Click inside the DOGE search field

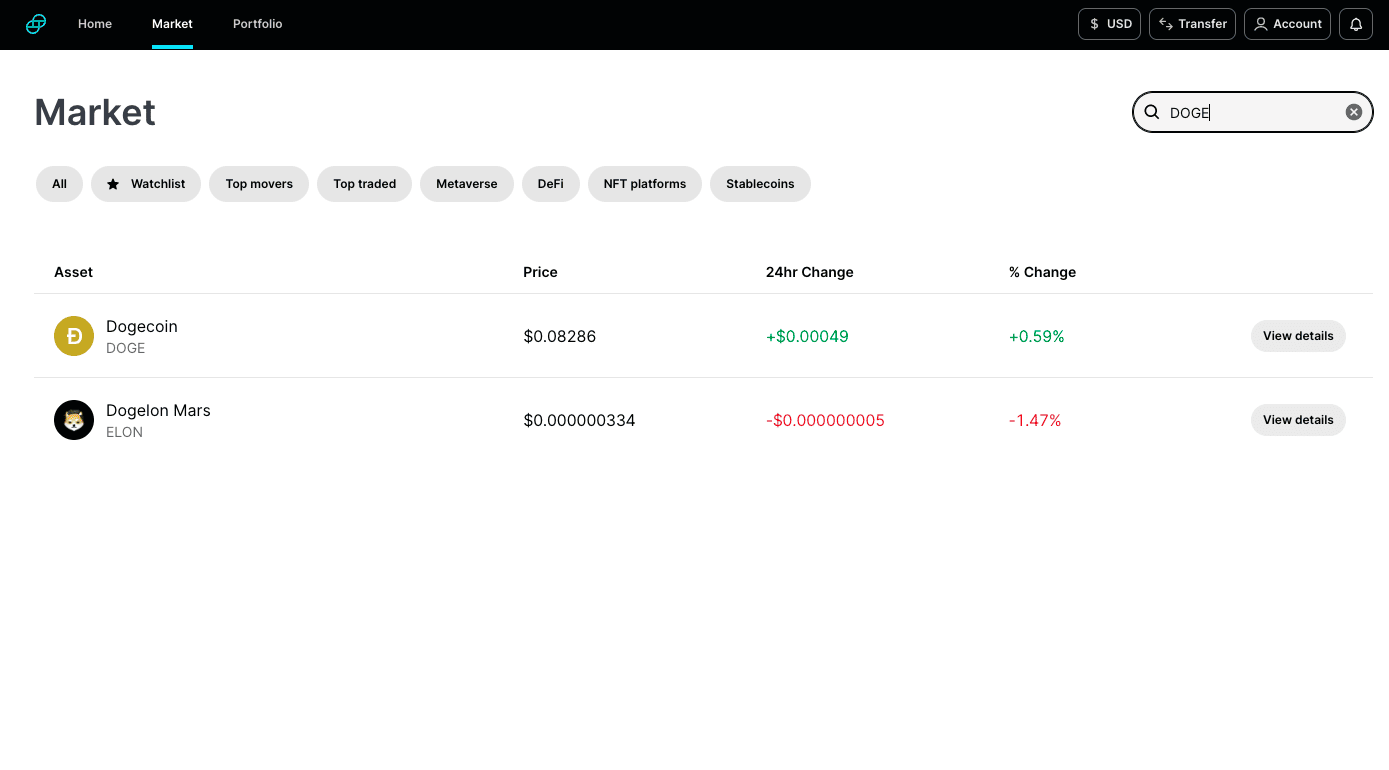click(x=1252, y=112)
